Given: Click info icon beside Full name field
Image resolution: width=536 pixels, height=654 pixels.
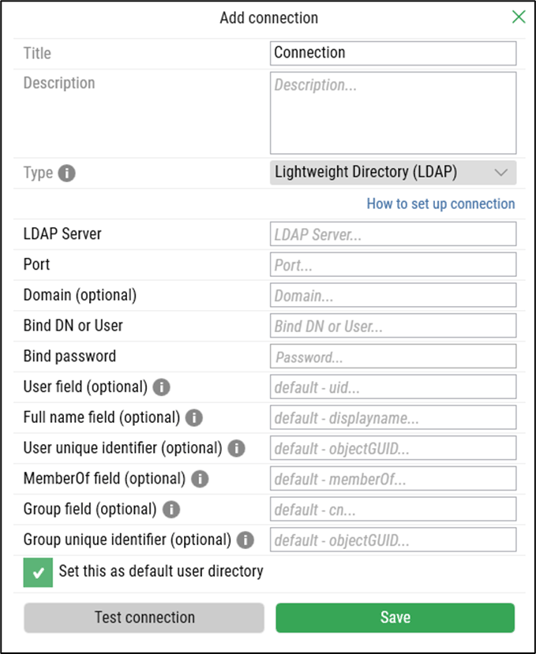Looking at the screenshot, I should (194, 418).
